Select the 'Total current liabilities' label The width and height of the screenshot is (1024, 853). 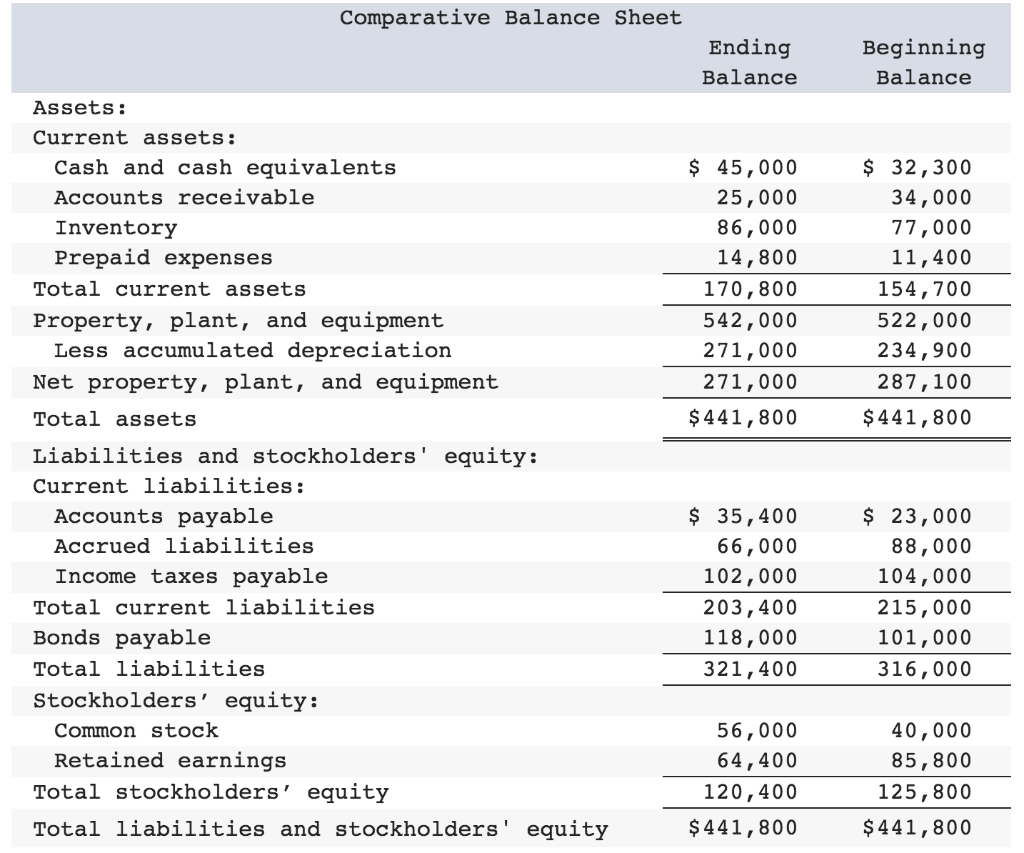pyautogui.click(x=204, y=608)
